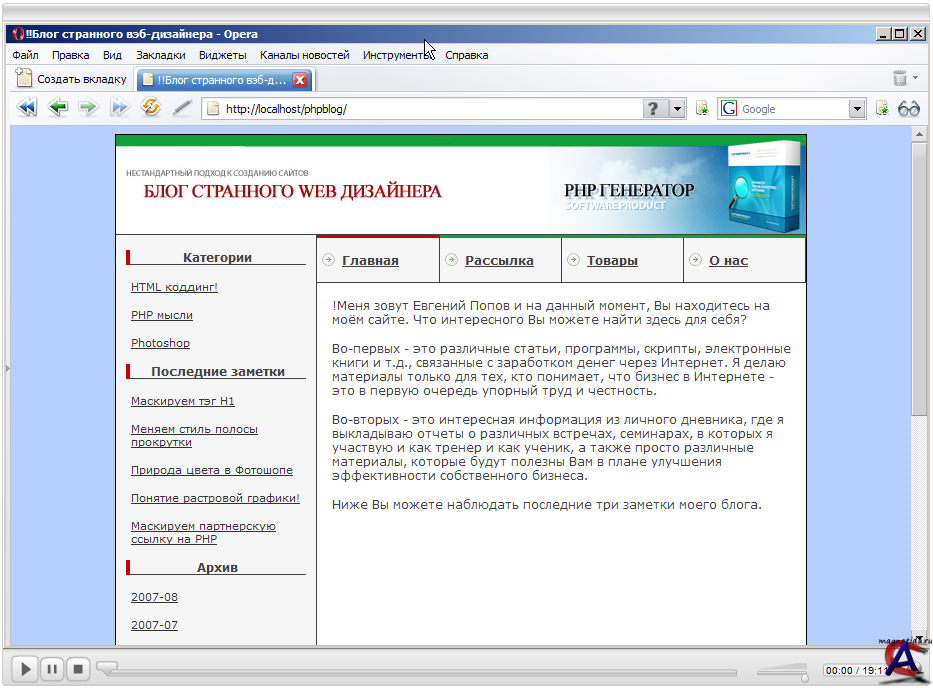The height and width of the screenshot is (688, 933).
Task: Reload the page with the Reload icon
Action: pos(151,108)
